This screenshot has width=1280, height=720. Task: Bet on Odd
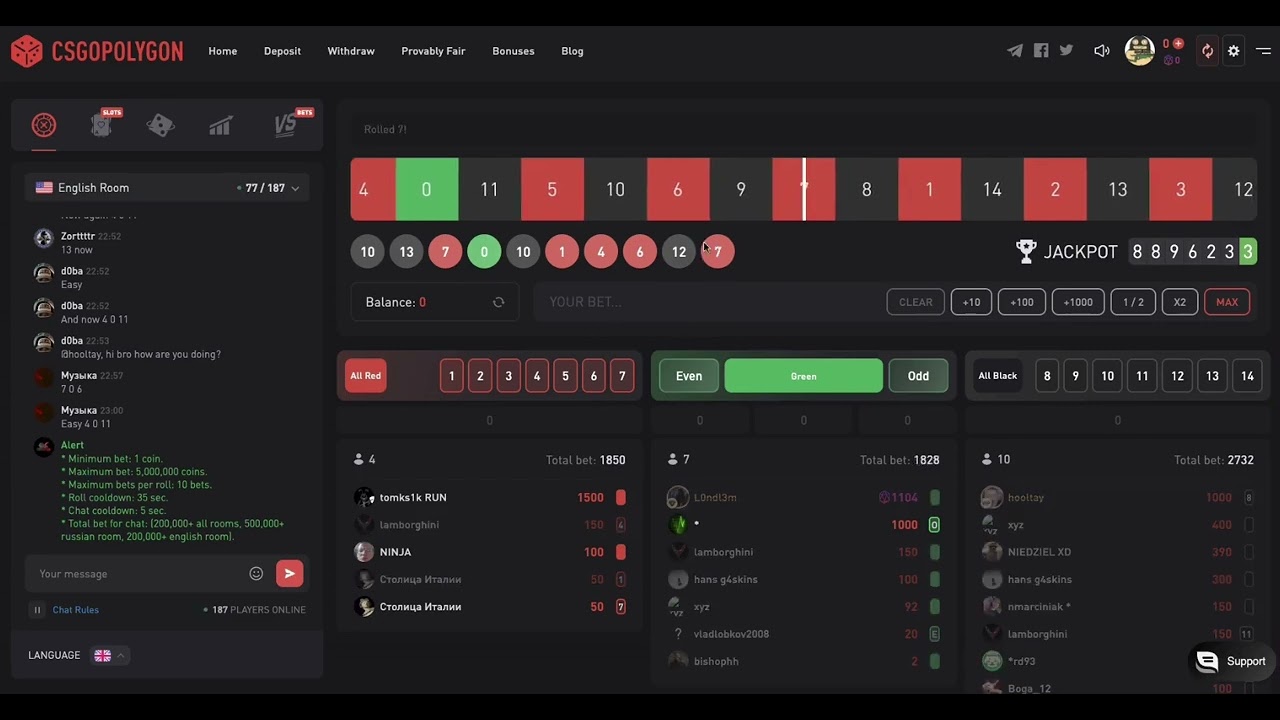click(x=918, y=376)
